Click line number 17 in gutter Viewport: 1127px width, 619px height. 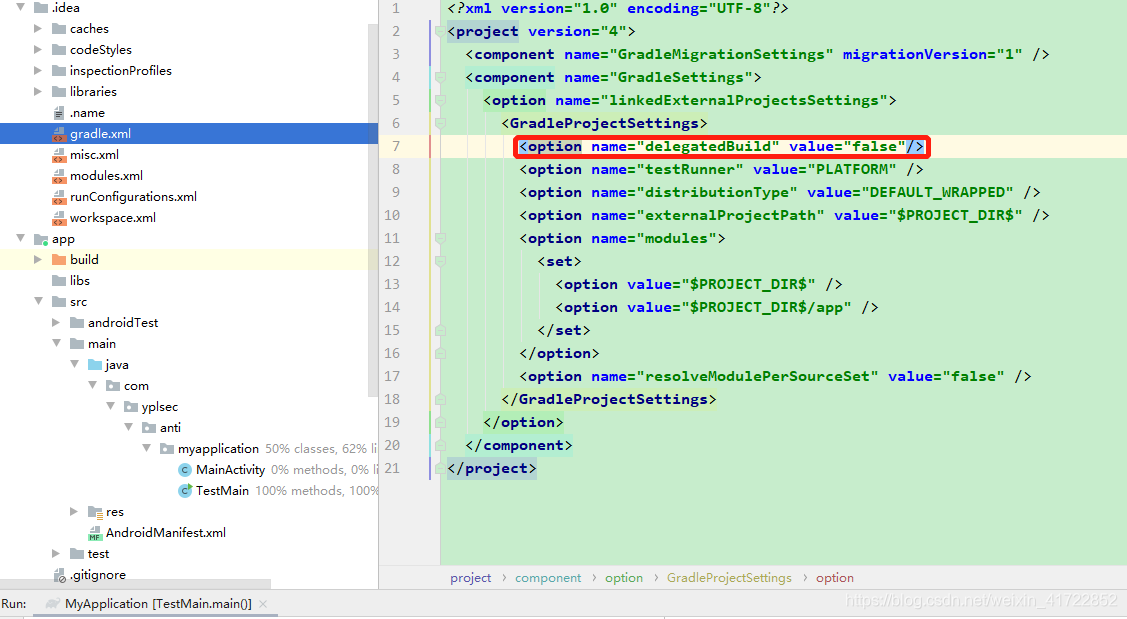click(x=392, y=376)
